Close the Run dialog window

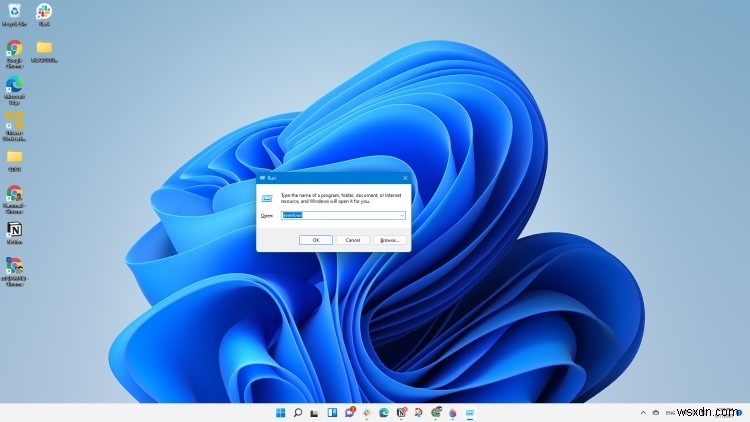pyautogui.click(x=405, y=178)
